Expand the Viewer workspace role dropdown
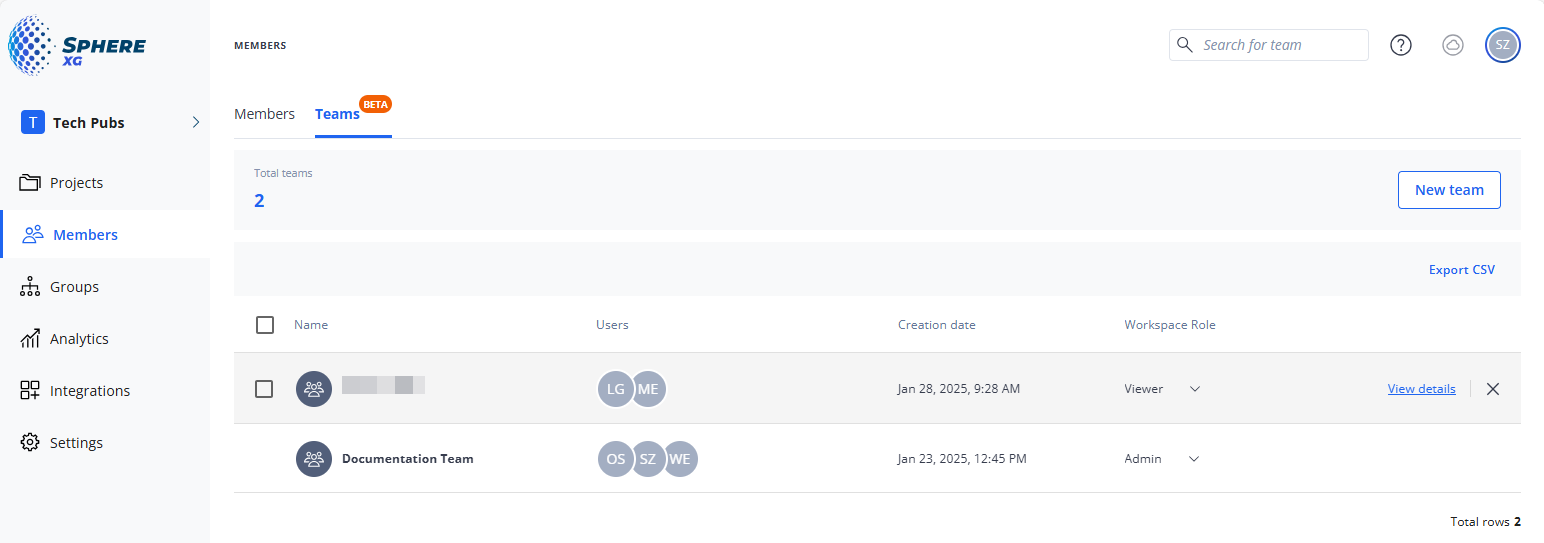The width and height of the screenshot is (1544, 543). coord(1194,389)
